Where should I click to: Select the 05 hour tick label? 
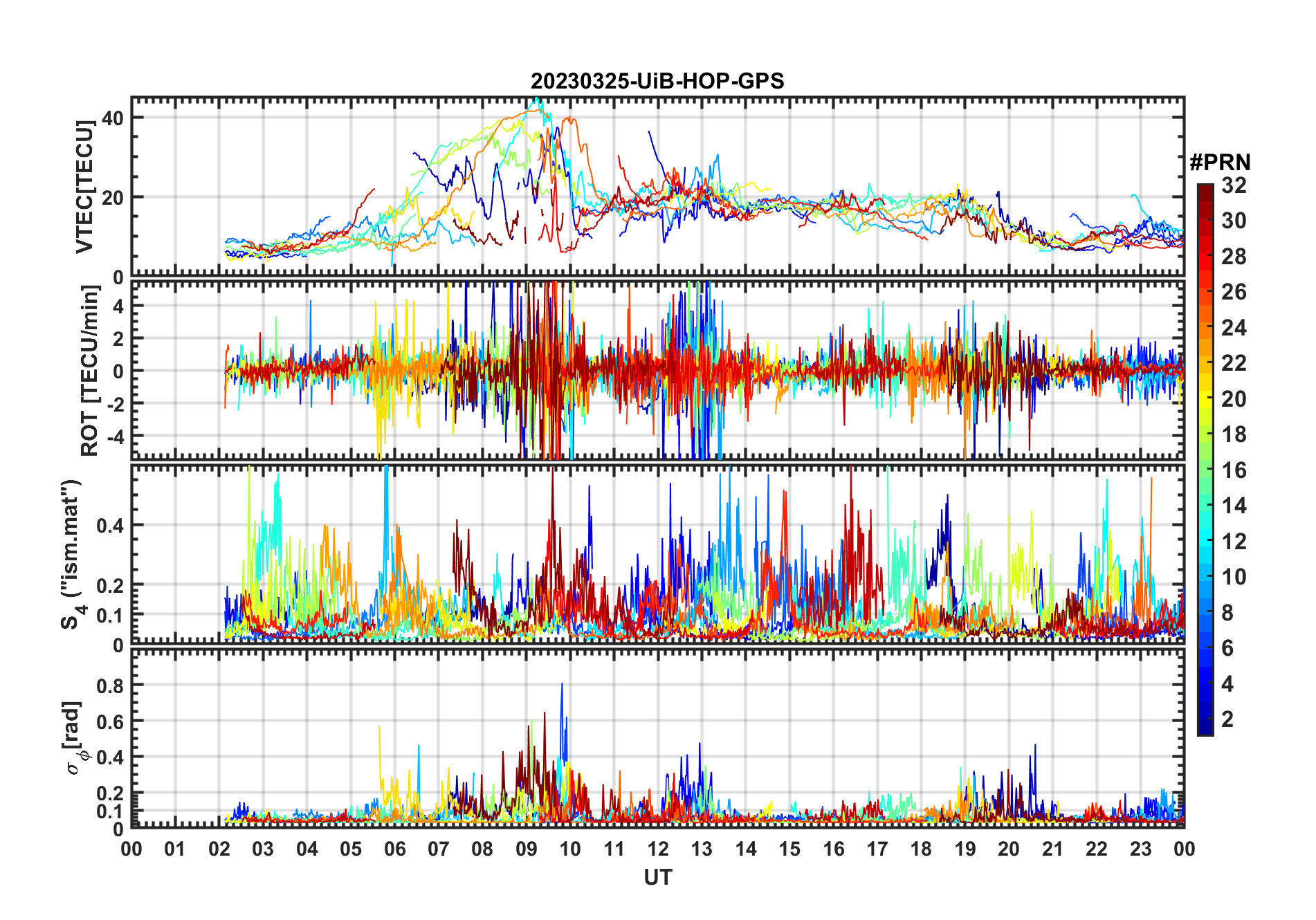coord(351,849)
